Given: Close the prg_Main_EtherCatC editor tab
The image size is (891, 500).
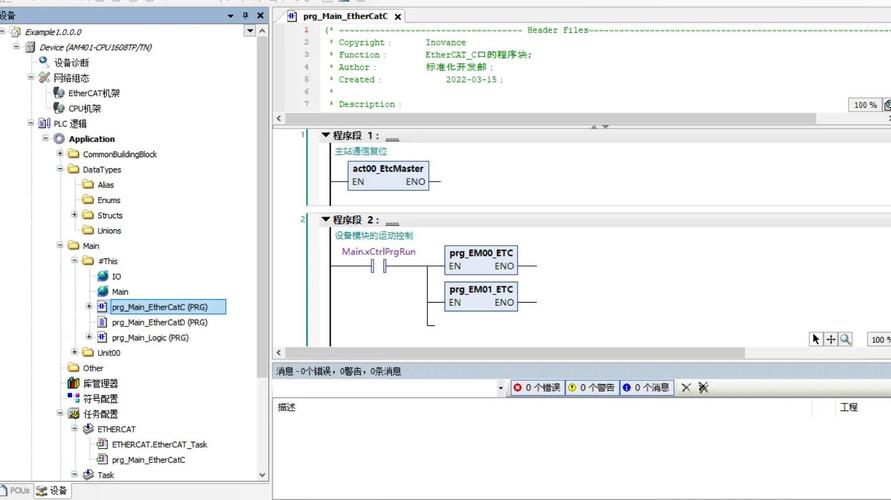Looking at the screenshot, I should (x=397, y=17).
